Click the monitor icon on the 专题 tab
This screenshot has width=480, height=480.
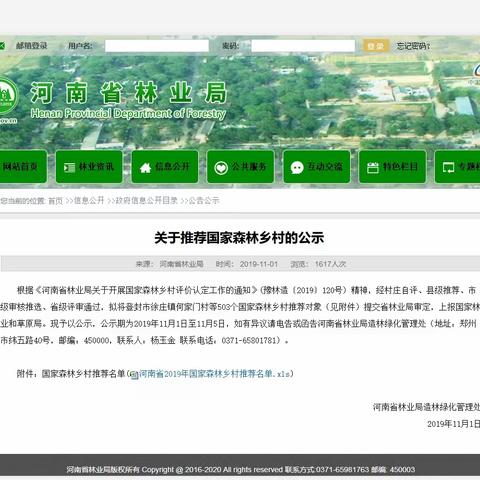448,167
